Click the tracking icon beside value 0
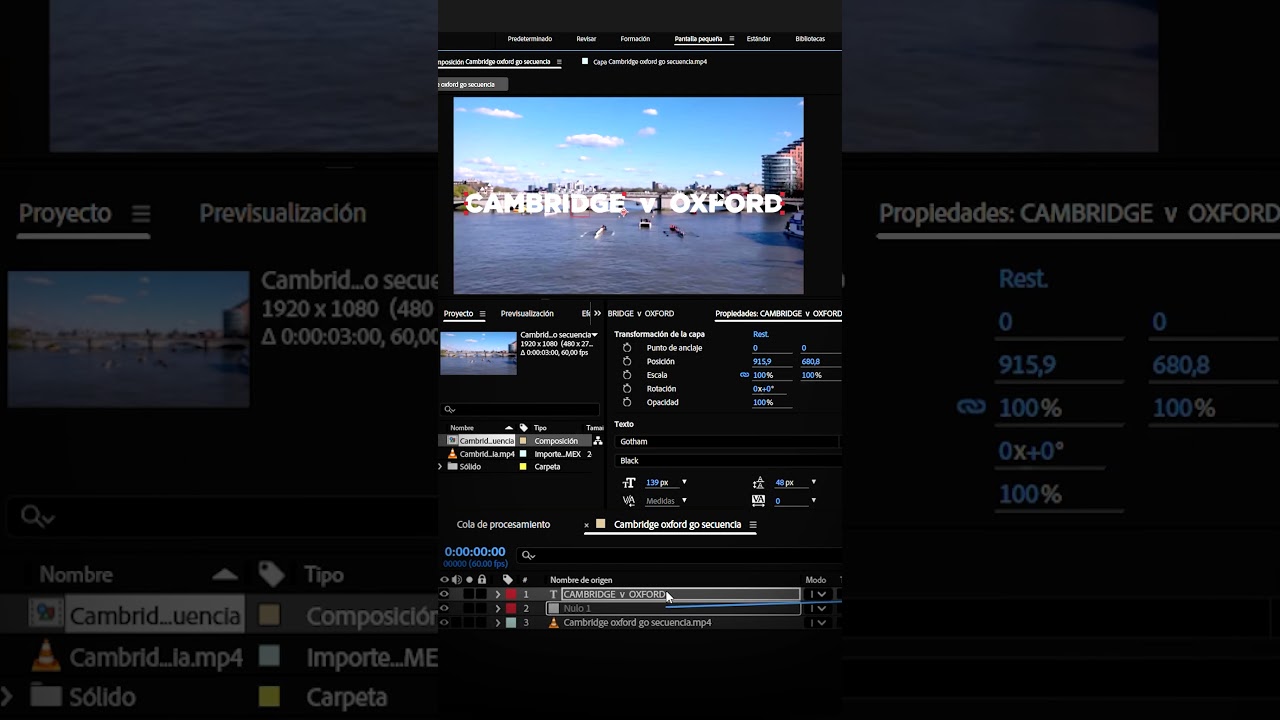This screenshot has height=720, width=1280. [758, 500]
